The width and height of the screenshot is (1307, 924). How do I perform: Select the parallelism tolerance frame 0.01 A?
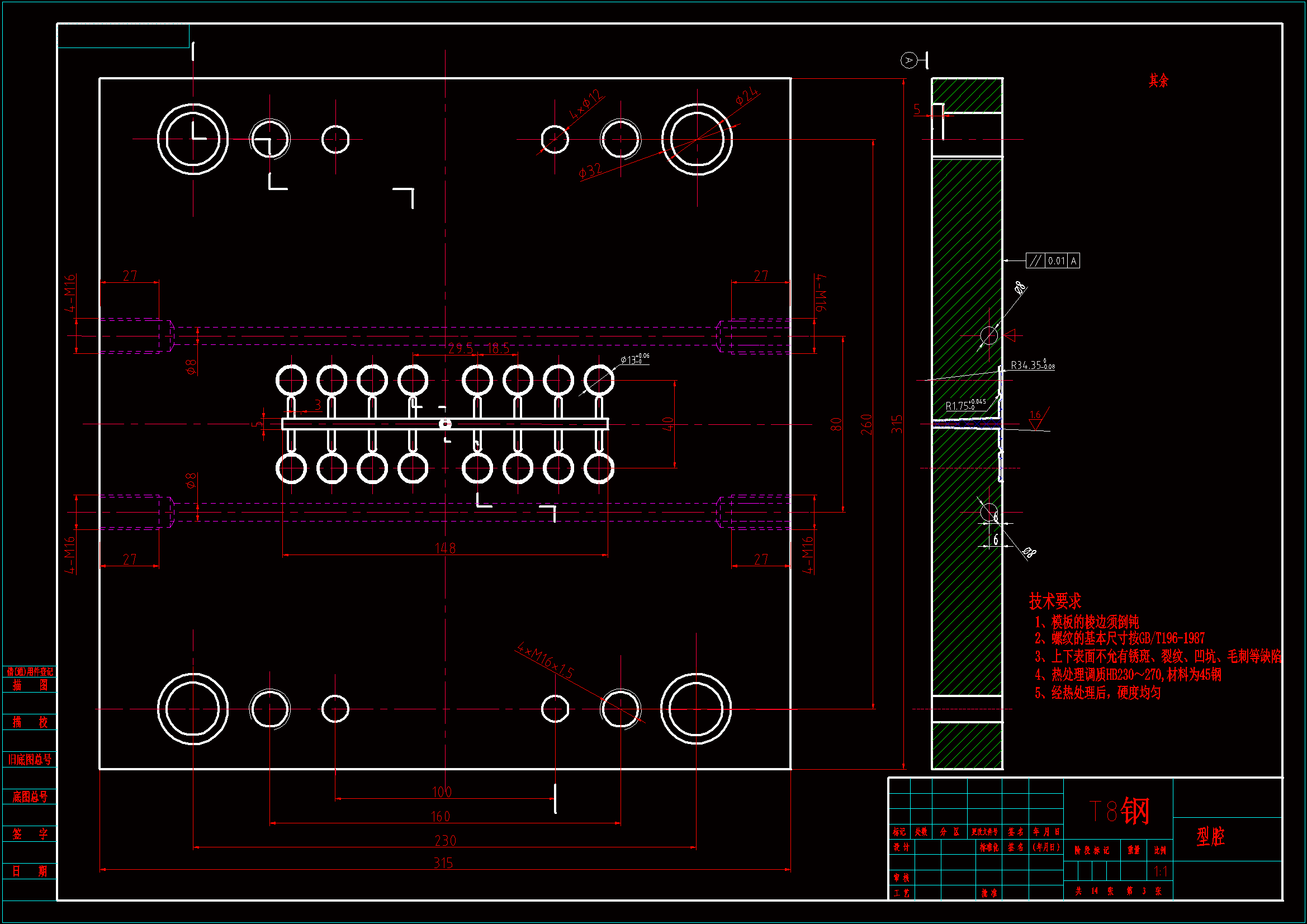(1053, 260)
